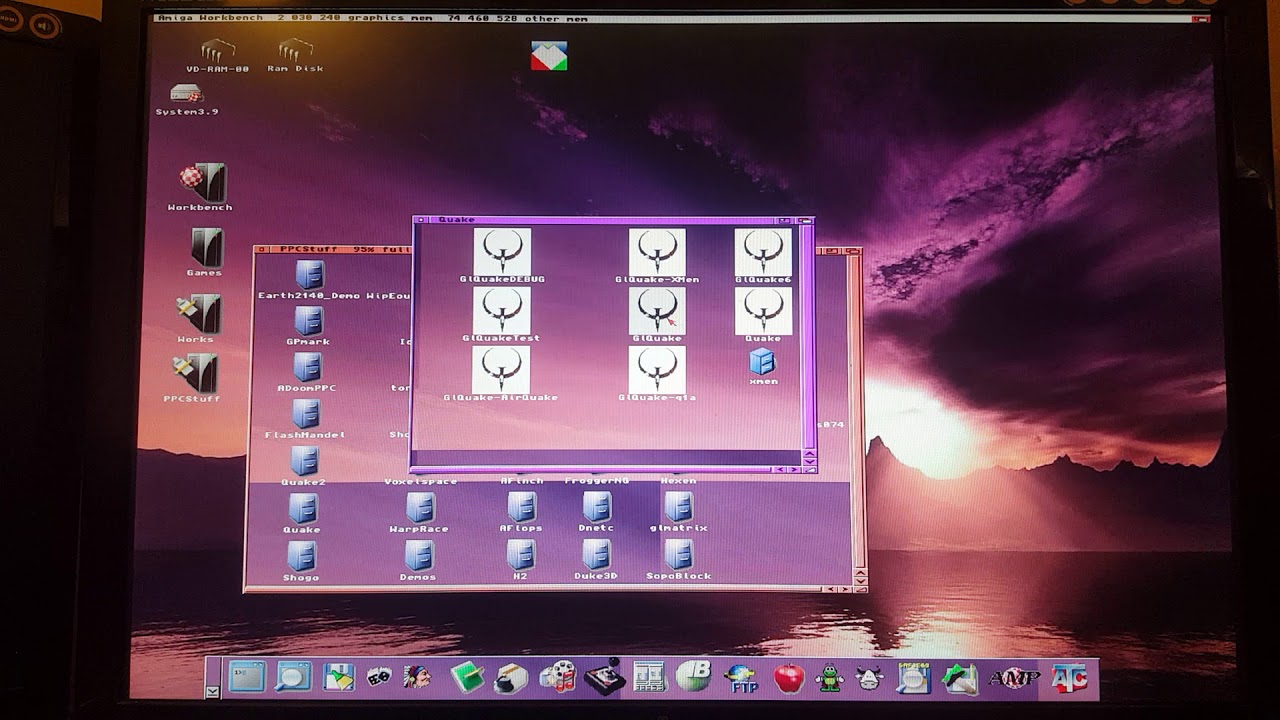Open the Shogo drawer
Screen dimensions: 1280x720
[x=301, y=556]
